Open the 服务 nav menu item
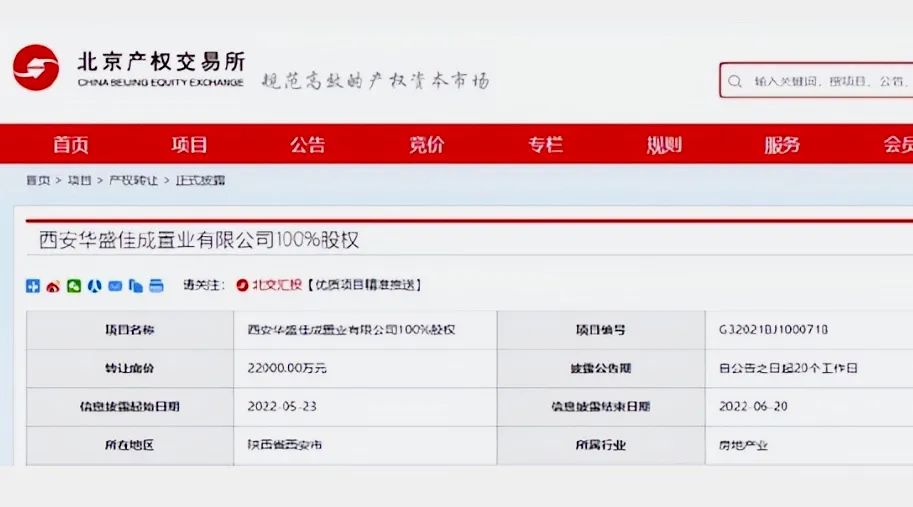 (x=783, y=144)
